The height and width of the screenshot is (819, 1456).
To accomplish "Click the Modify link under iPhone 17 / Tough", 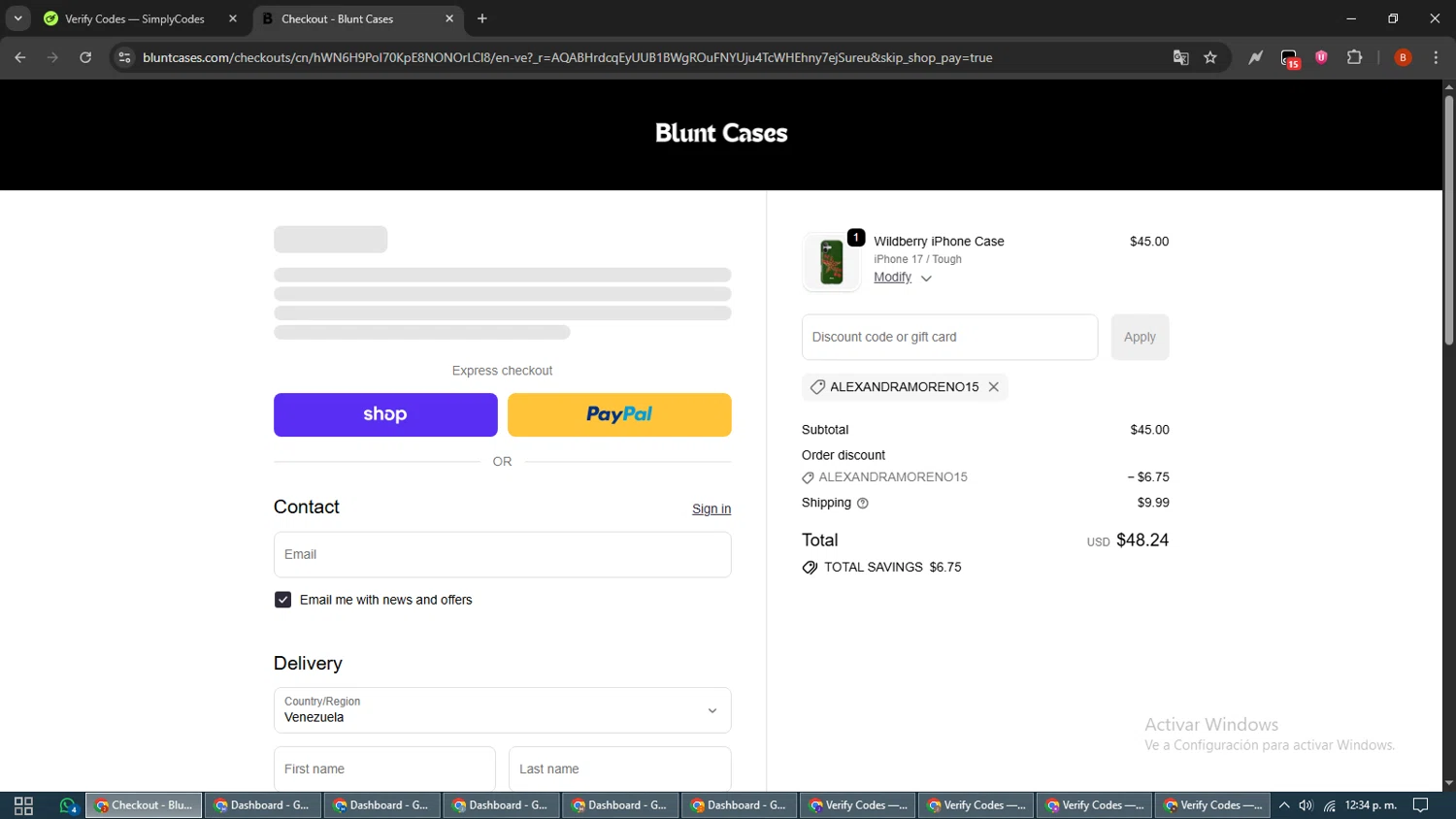I will tap(892, 277).
